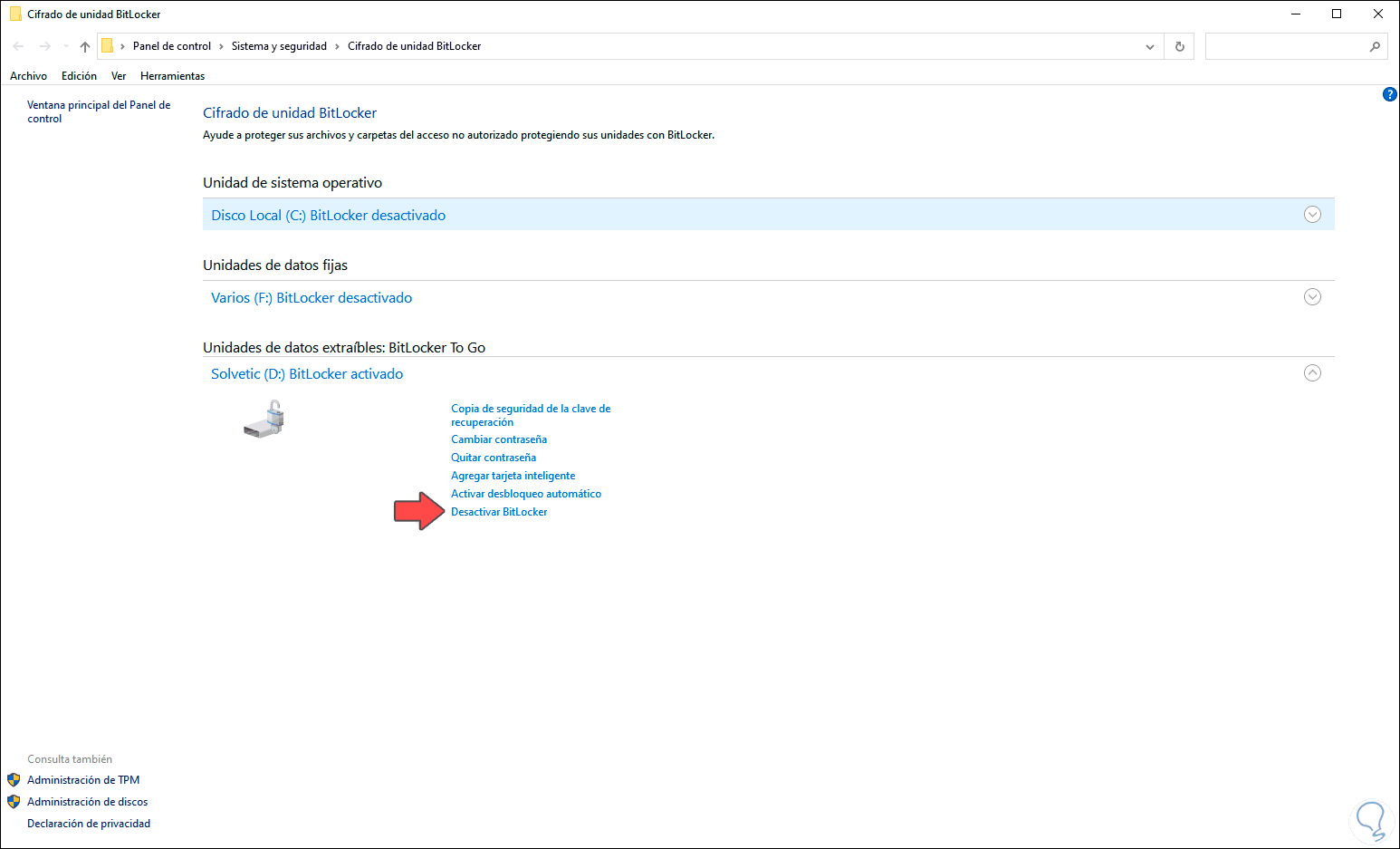Click the search magnifier icon

[1375, 46]
